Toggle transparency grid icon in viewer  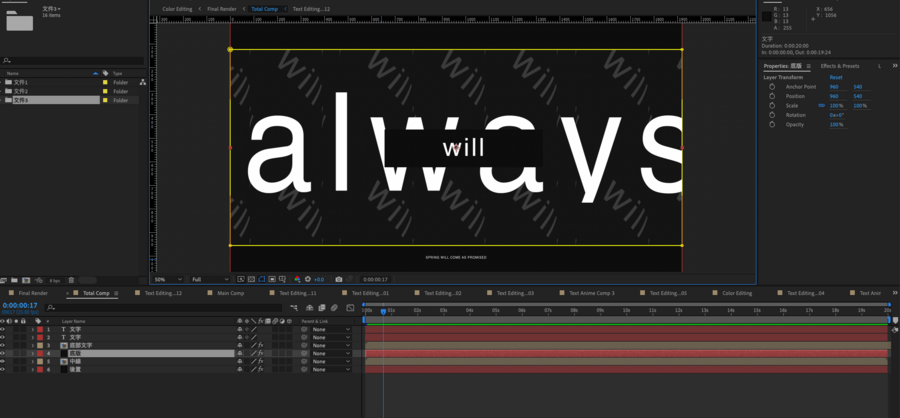coord(251,280)
